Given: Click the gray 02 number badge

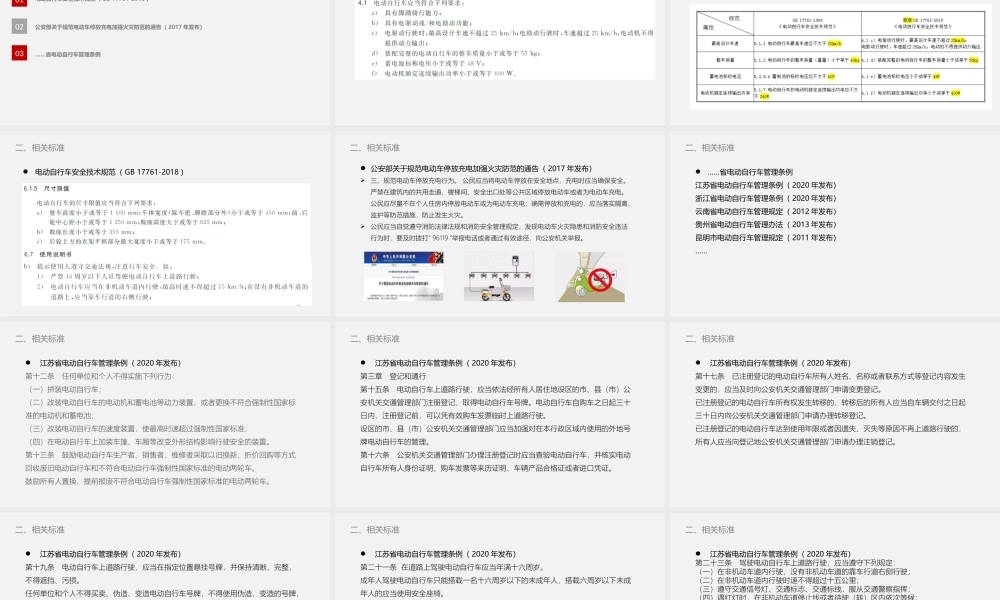Looking at the screenshot, I should coord(19,27).
